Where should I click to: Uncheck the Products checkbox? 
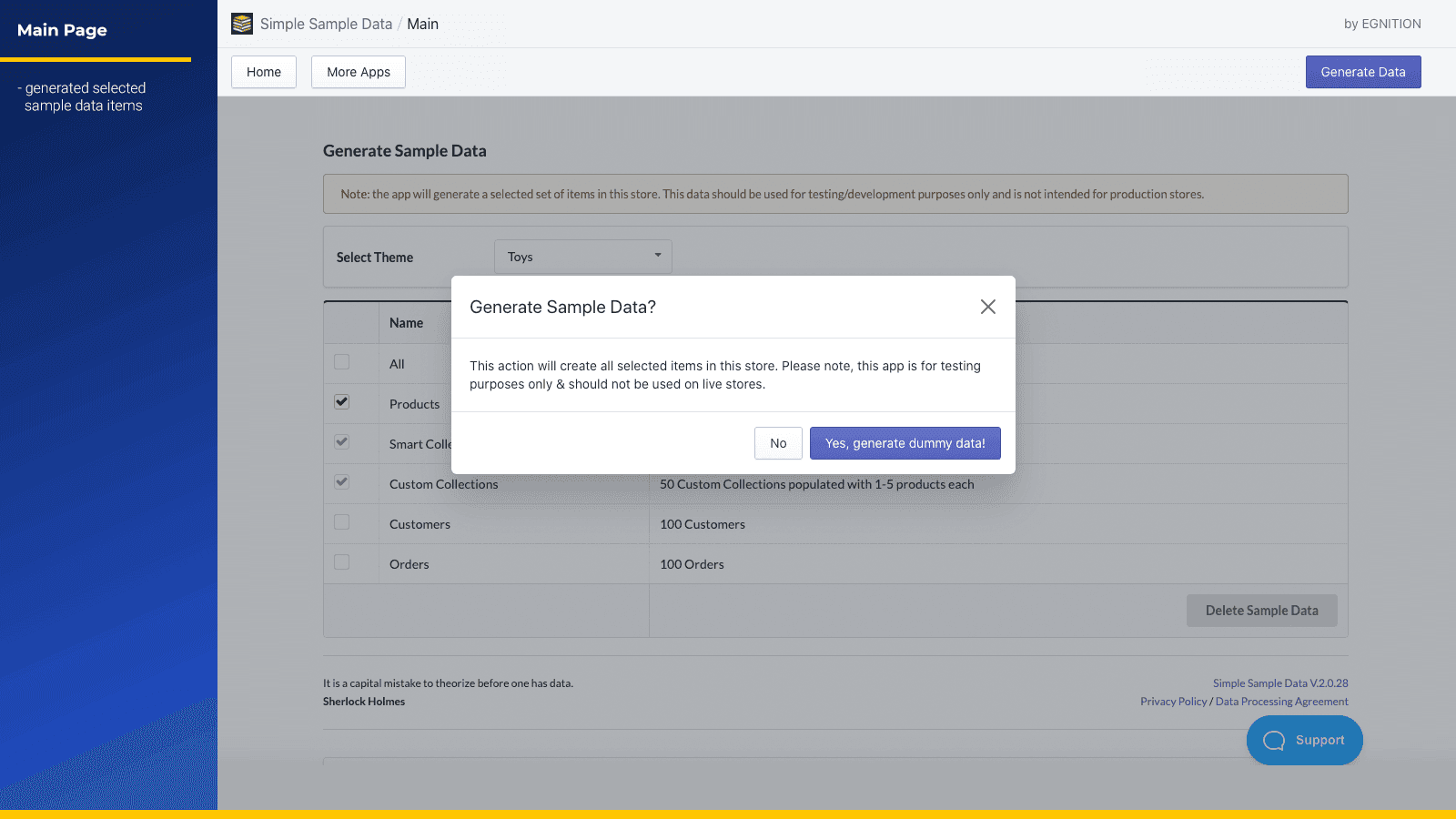pos(340,401)
